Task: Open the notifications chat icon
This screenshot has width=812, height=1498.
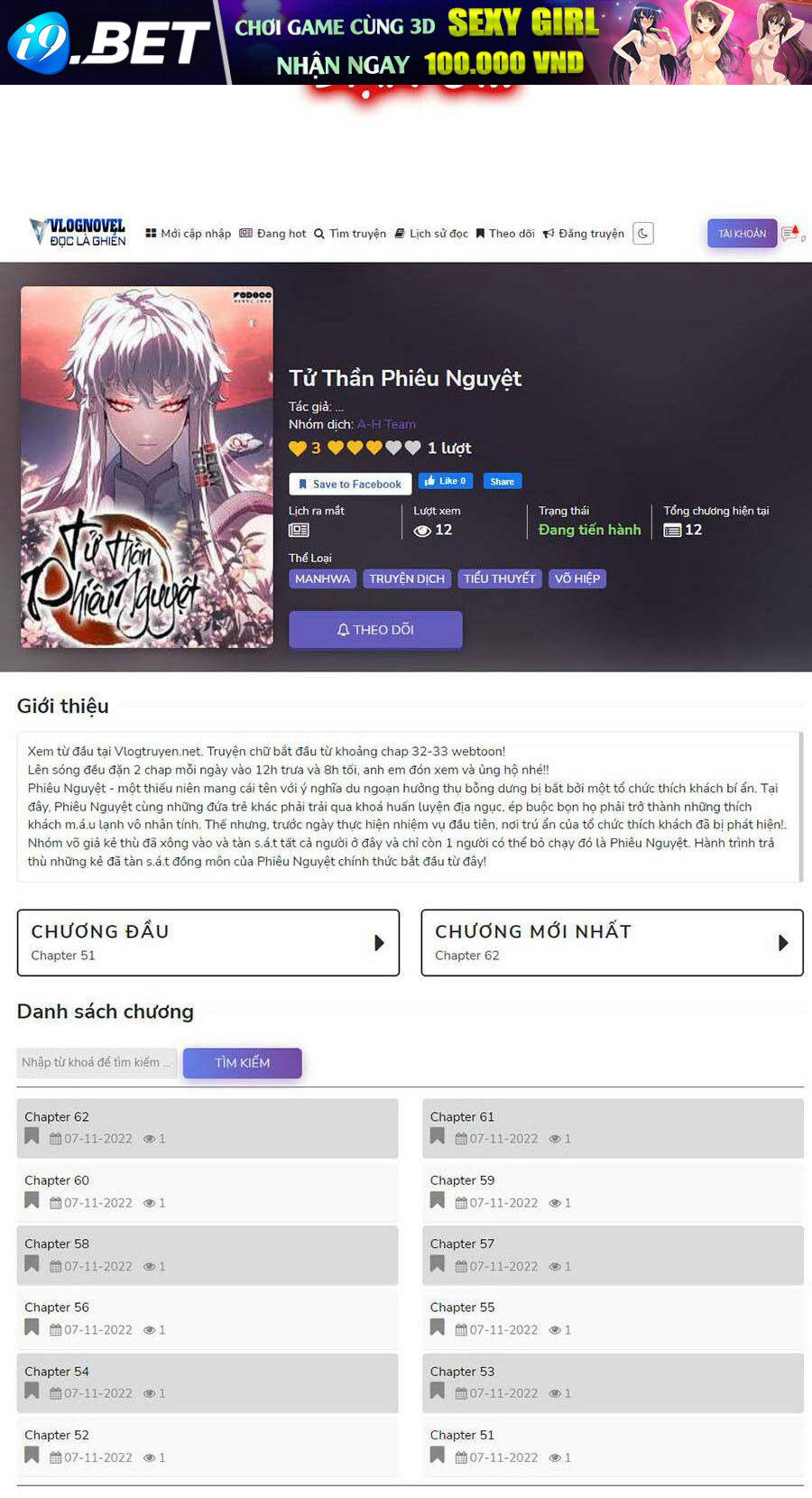Action: coord(791,234)
